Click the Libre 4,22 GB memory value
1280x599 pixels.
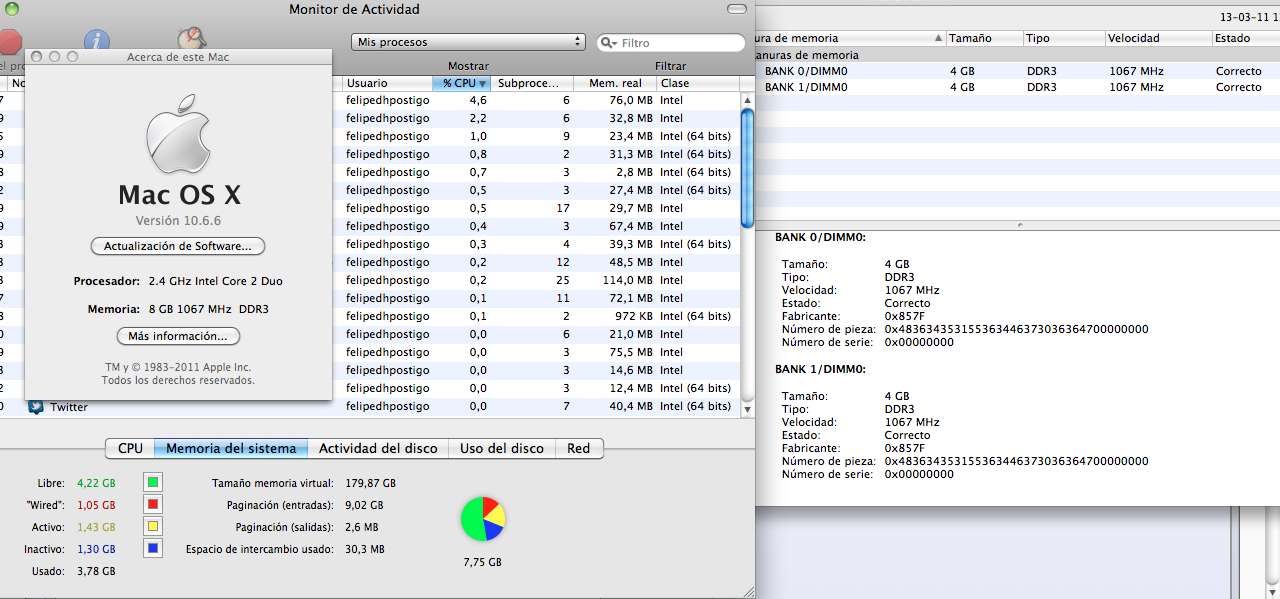tap(96, 483)
